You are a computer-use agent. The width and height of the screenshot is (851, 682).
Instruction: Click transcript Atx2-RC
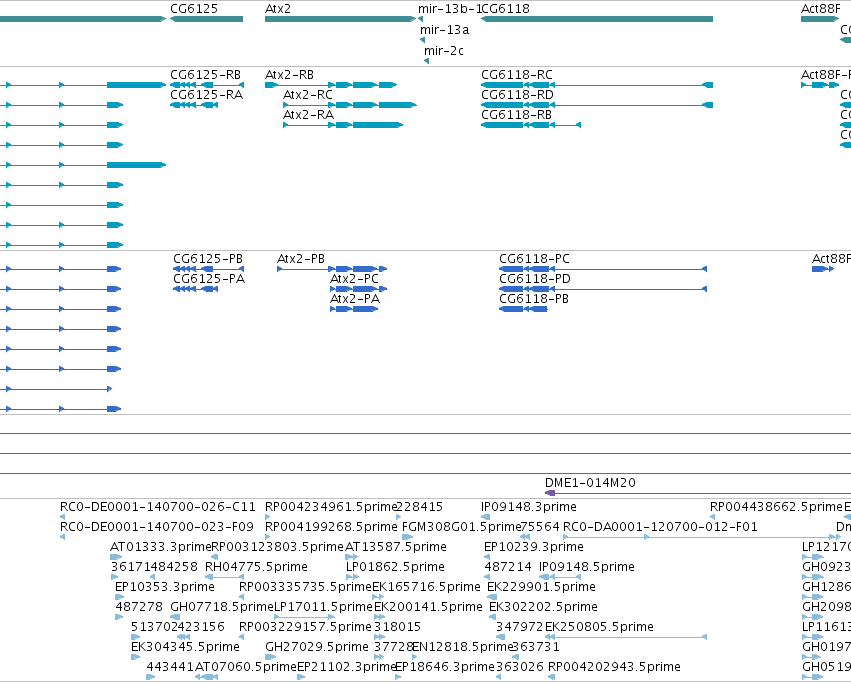pyautogui.click(x=350, y=105)
